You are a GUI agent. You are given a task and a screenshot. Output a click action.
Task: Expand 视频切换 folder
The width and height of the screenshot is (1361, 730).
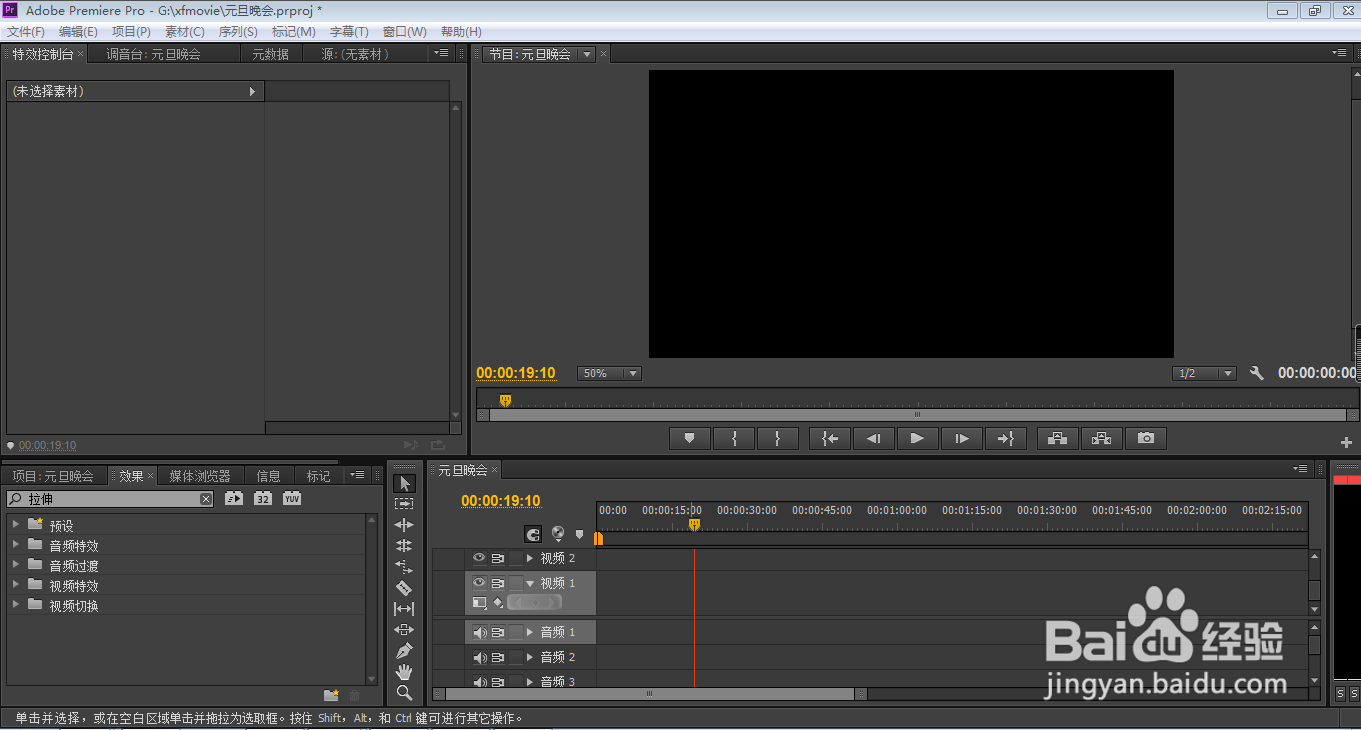16,605
